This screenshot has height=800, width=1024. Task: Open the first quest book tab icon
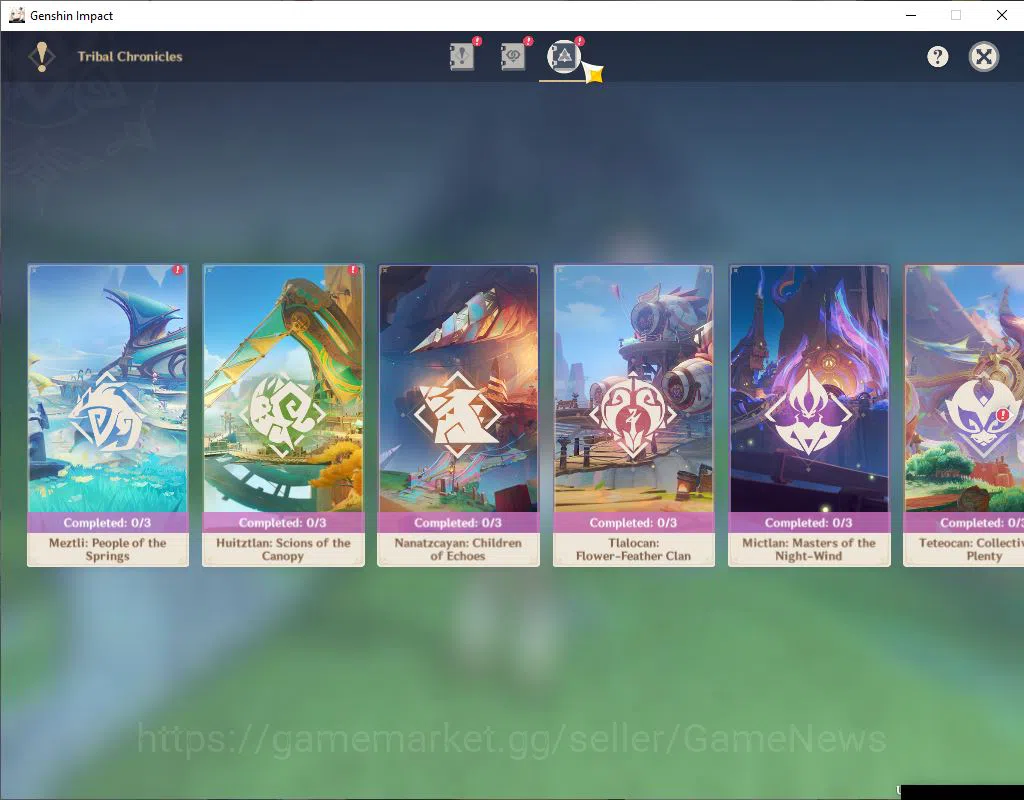(462, 57)
